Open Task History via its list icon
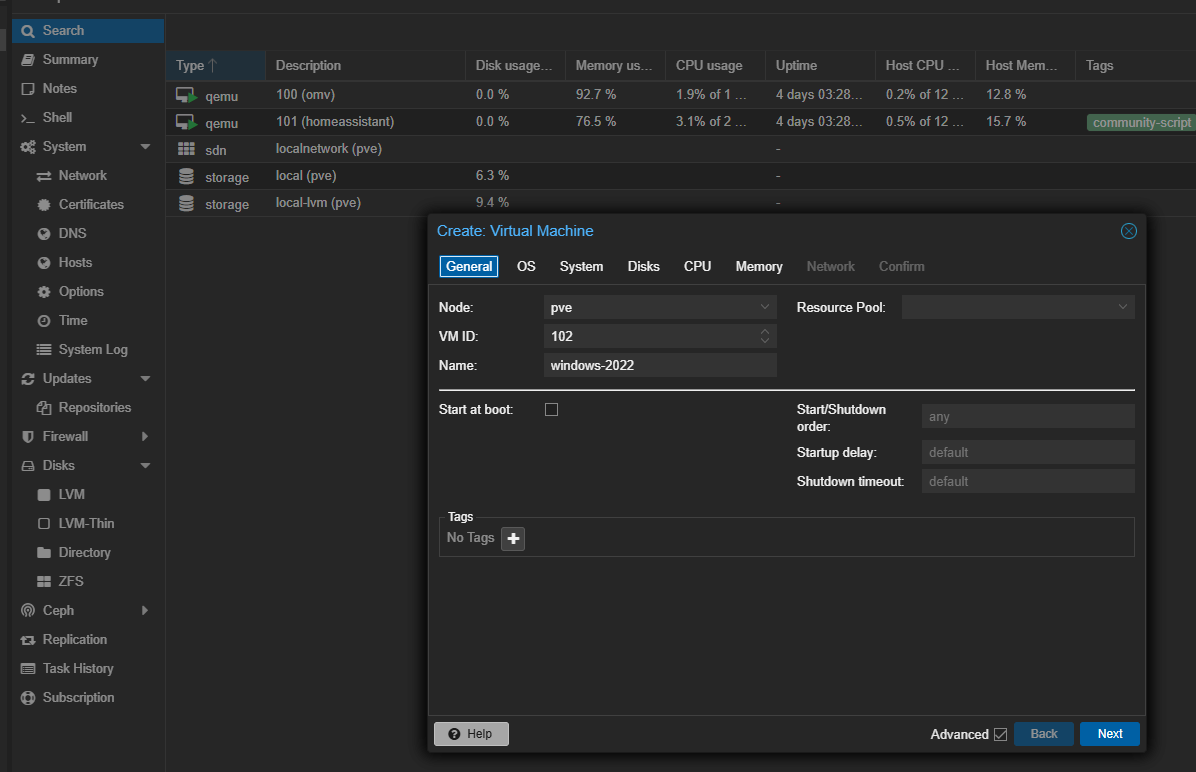The height and width of the screenshot is (772, 1196). pos(28,669)
